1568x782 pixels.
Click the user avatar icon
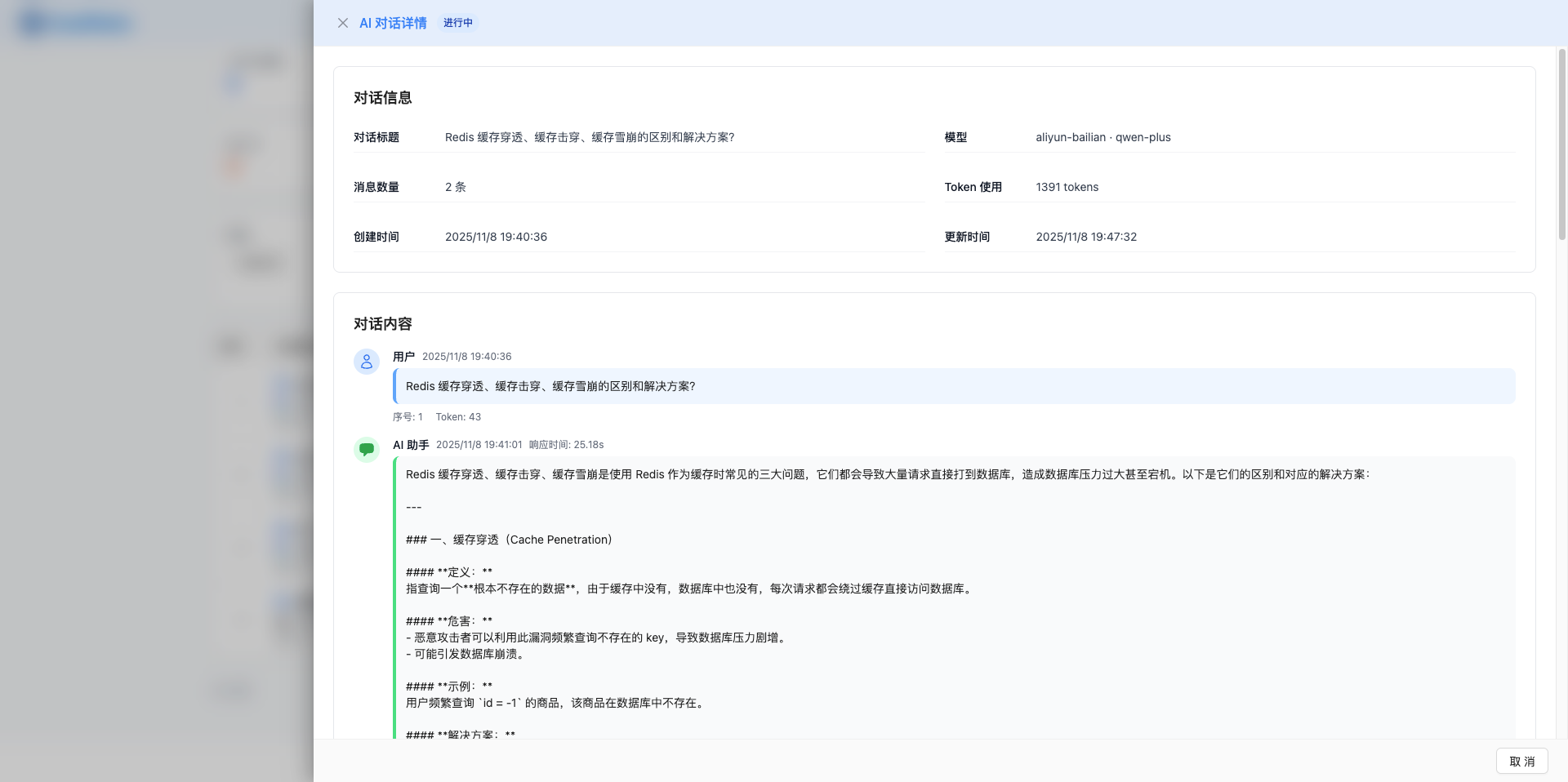pyautogui.click(x=367, y=362)
